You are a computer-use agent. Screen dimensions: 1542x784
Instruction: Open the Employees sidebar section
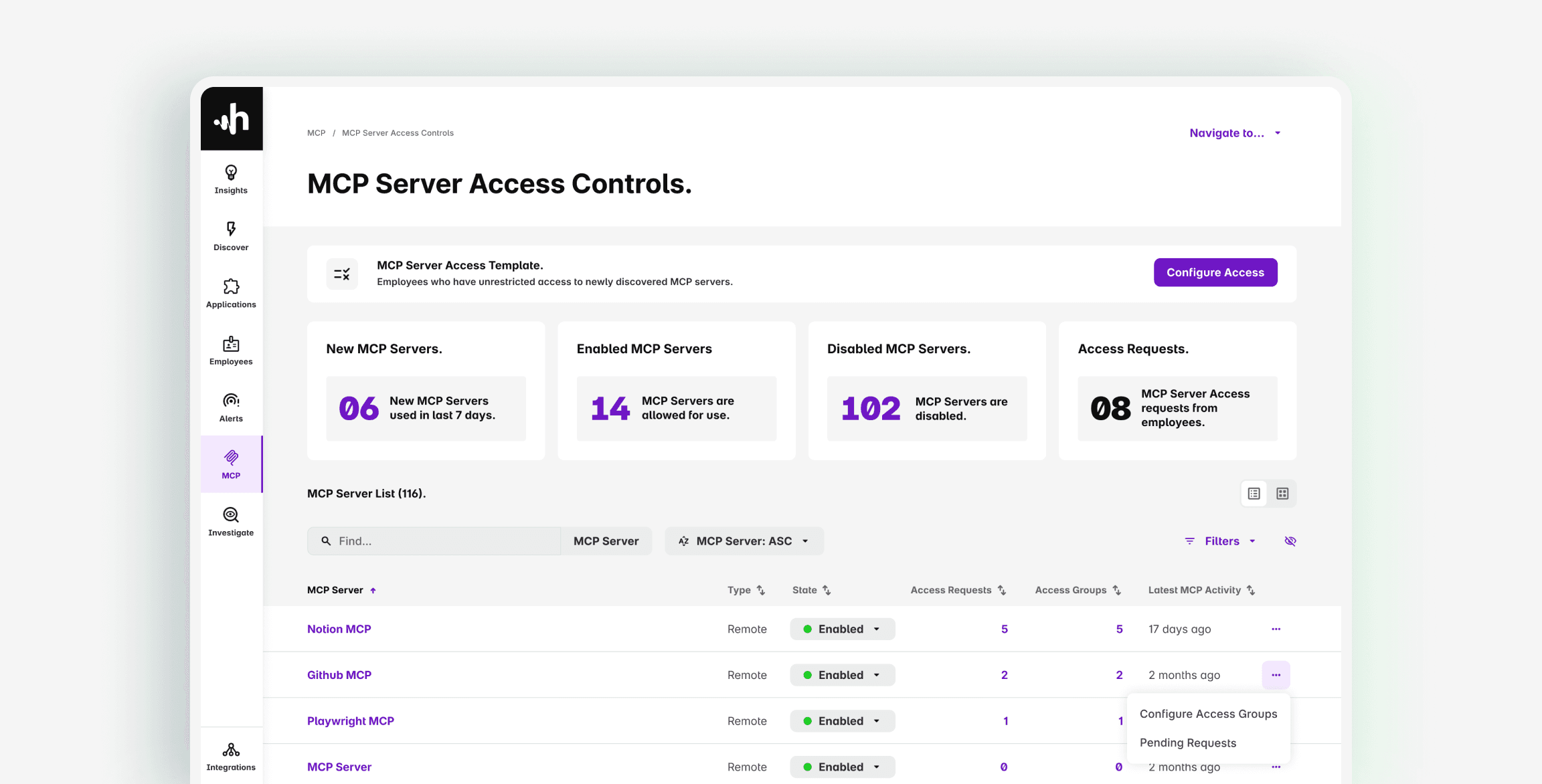click(231, 351)
